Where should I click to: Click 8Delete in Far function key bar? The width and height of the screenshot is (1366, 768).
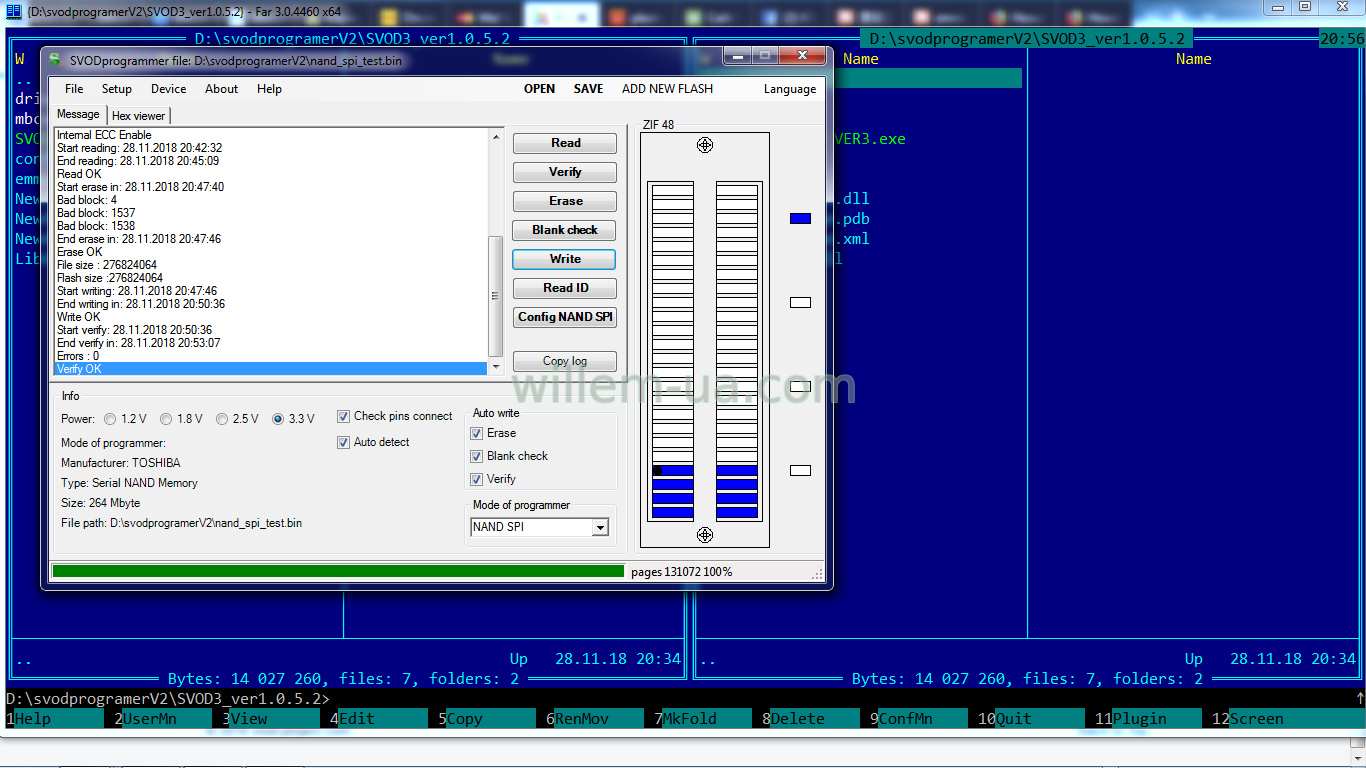tap(812, 718)
